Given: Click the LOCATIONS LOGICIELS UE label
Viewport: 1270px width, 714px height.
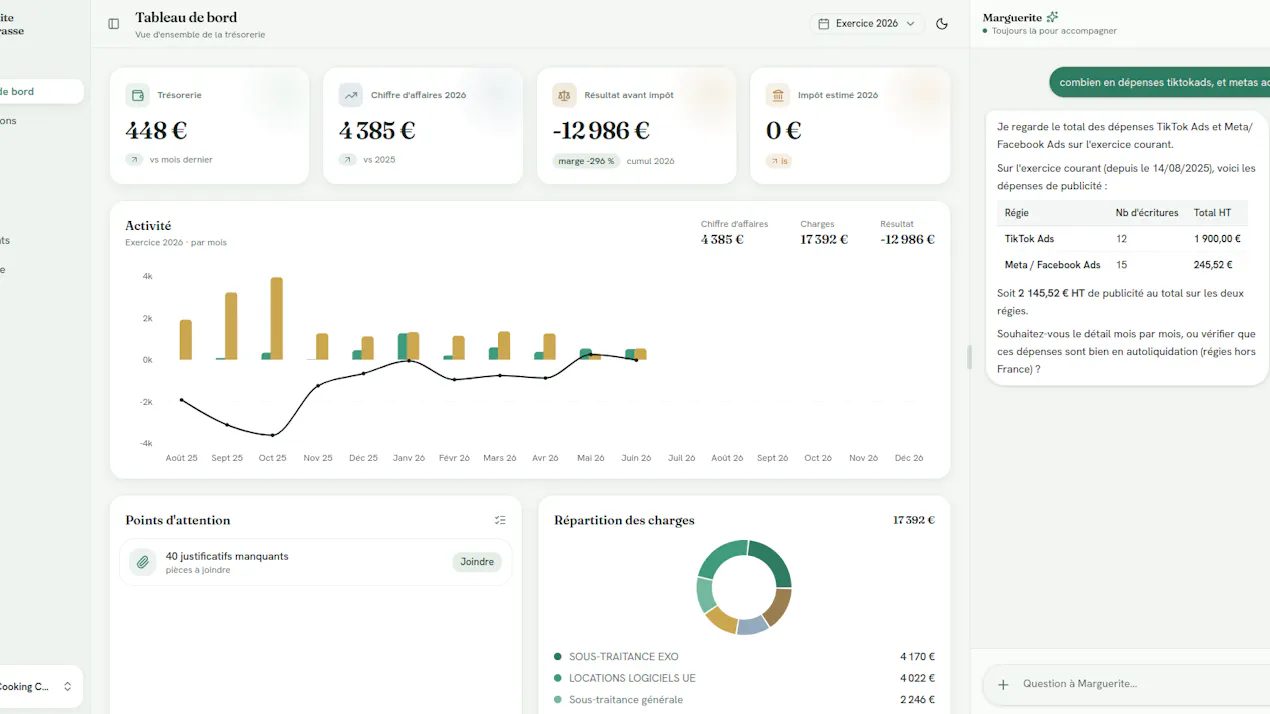Looking at the screenshot, I should coord(632,678).
